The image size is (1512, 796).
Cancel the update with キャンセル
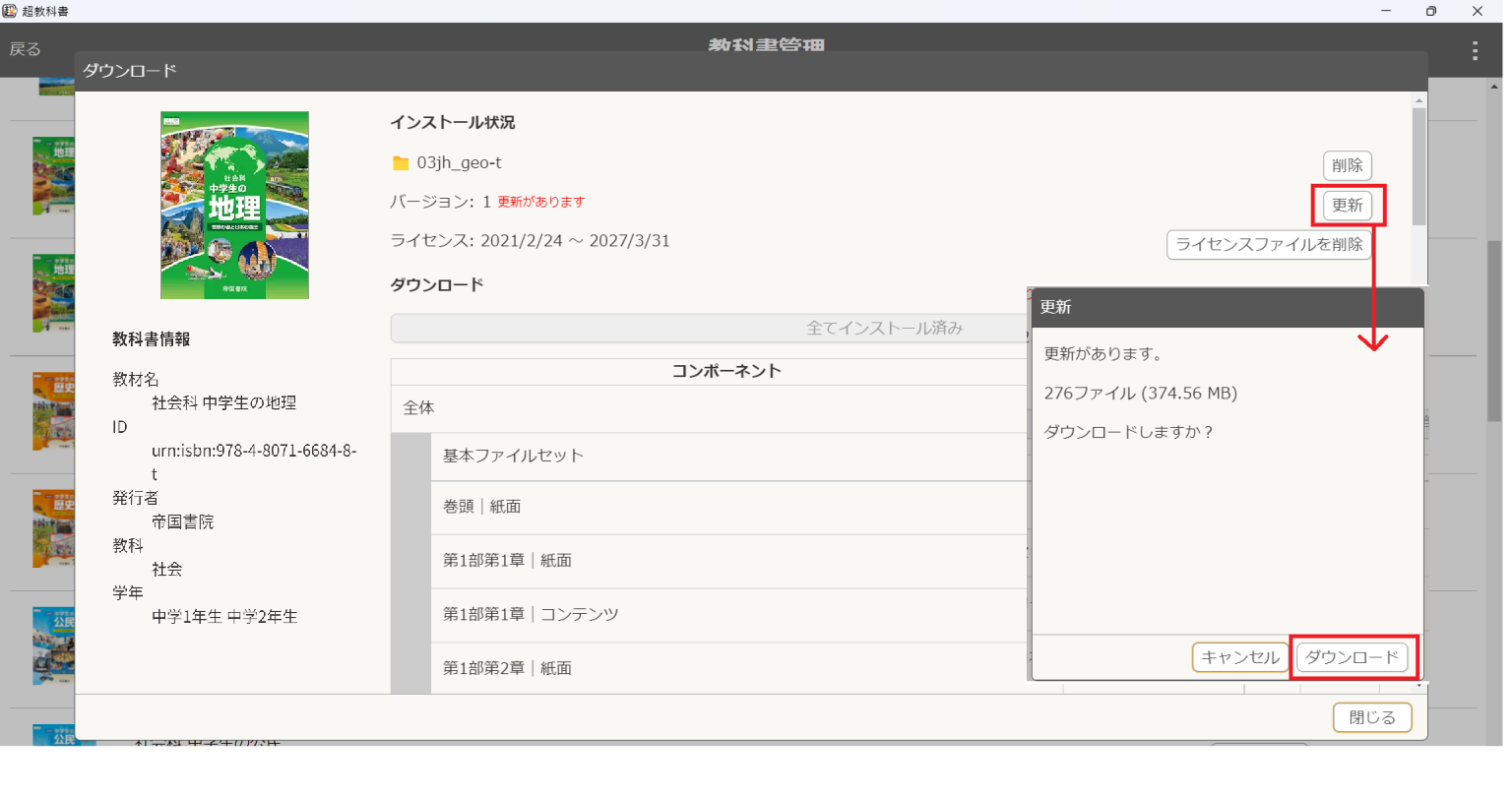(x=1239, y=657)
